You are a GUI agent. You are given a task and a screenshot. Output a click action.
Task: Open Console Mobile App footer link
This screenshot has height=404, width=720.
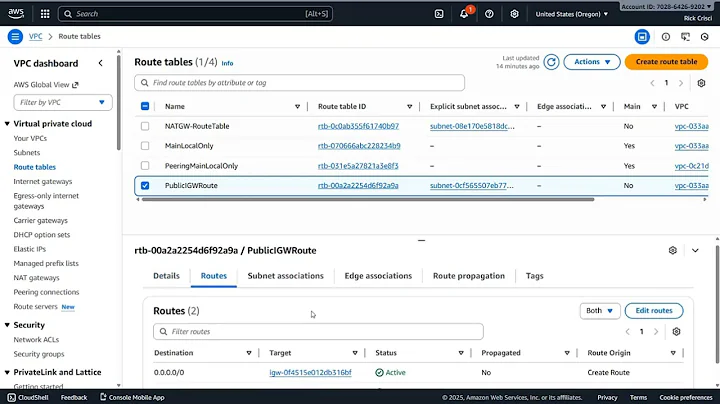[132, 398]
